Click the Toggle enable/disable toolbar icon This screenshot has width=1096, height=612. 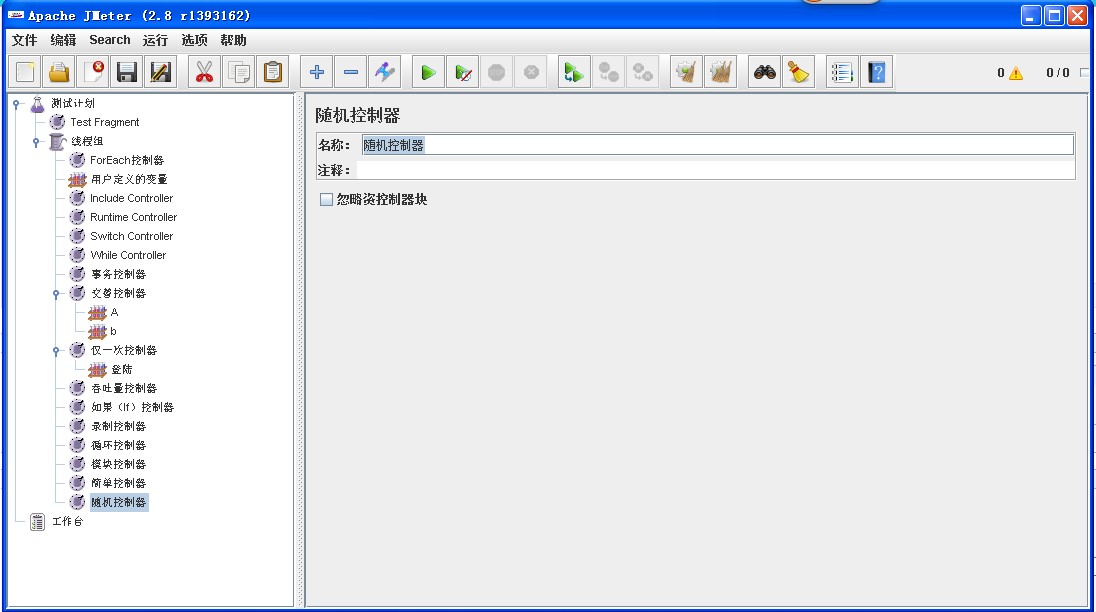coord(384,72)
